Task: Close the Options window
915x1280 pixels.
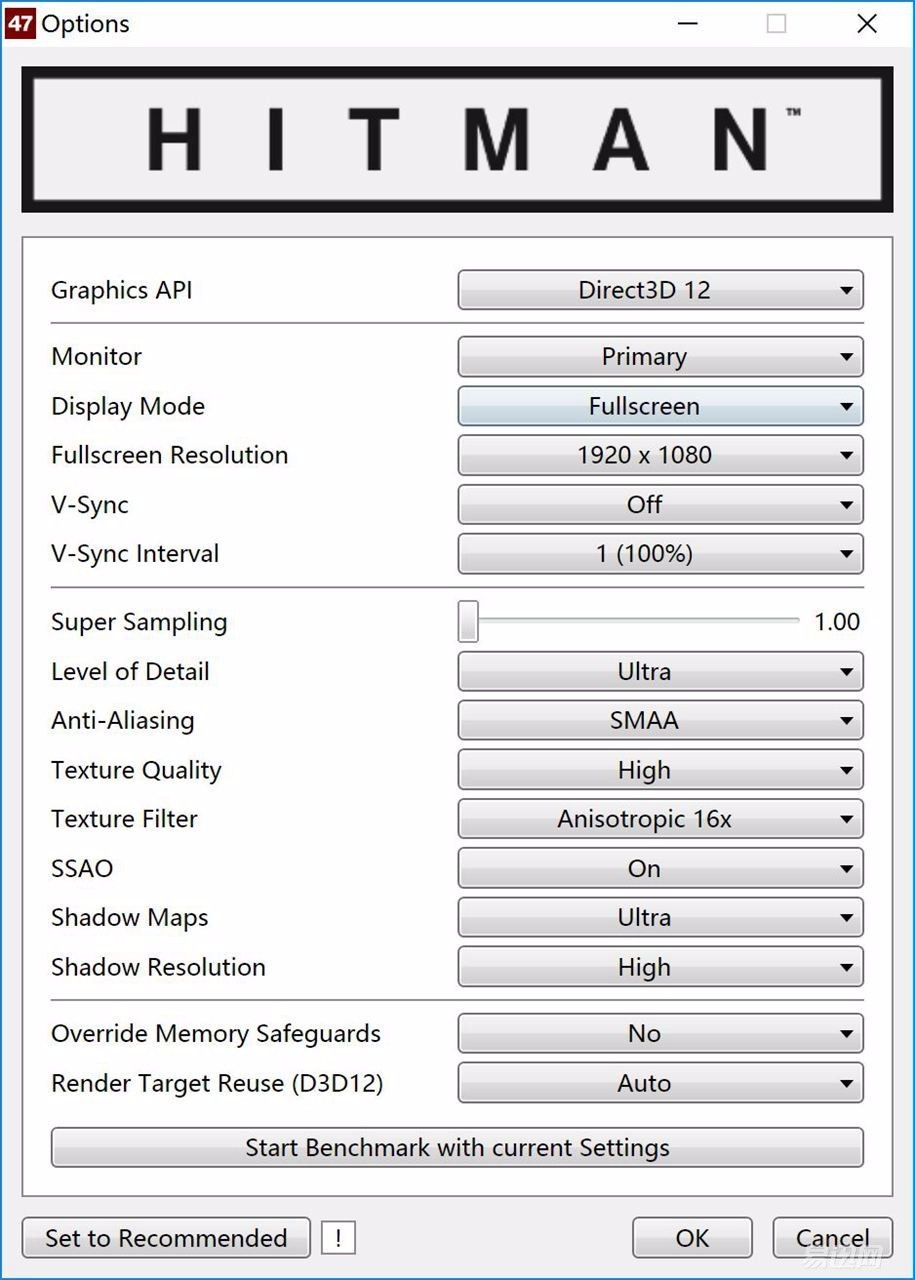Action: pyautogui.click(x=867, y=24)
